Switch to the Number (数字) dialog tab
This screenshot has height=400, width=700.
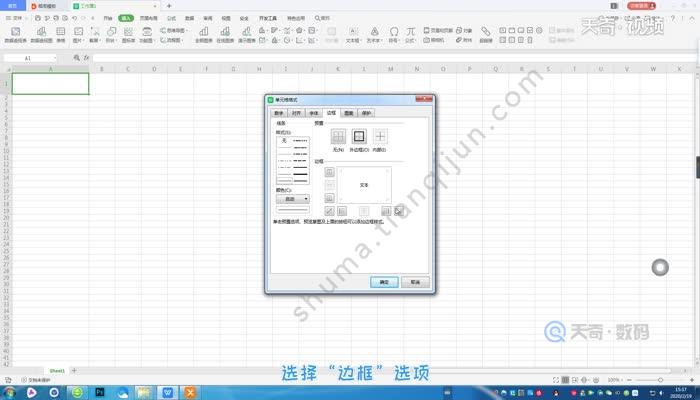click(x=279, y=113)
